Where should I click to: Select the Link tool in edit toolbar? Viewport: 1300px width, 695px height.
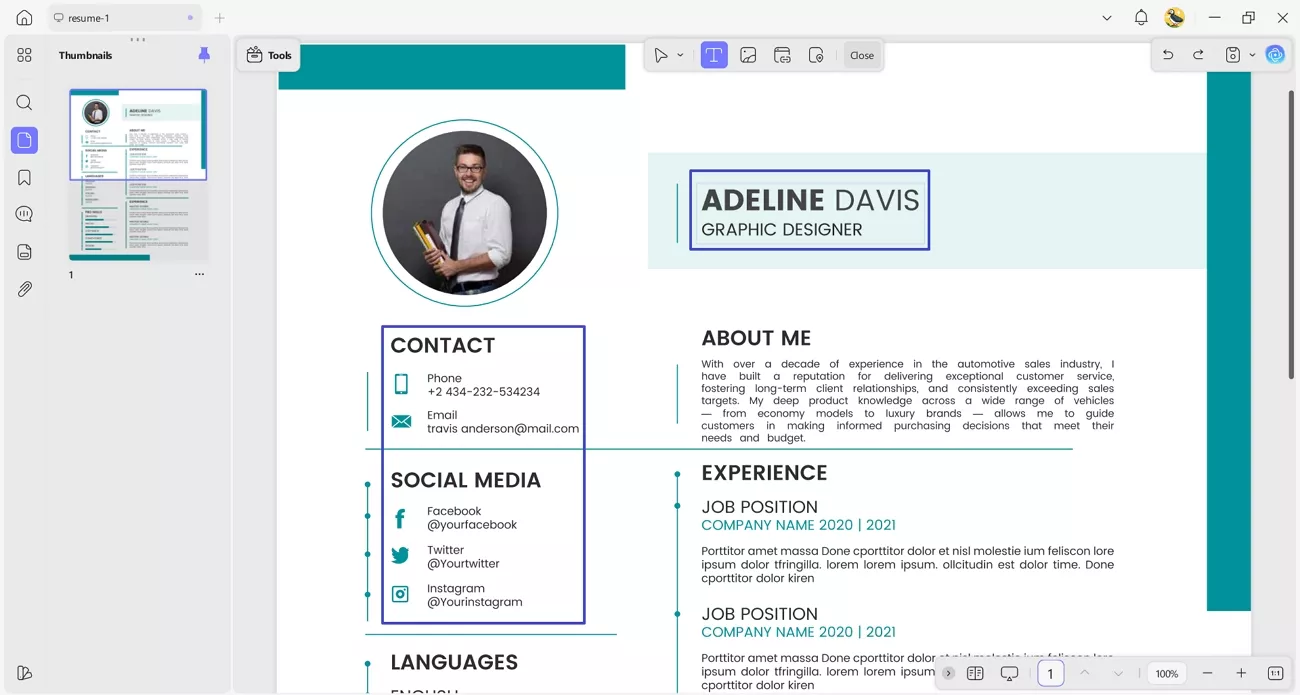click(782, 55)
